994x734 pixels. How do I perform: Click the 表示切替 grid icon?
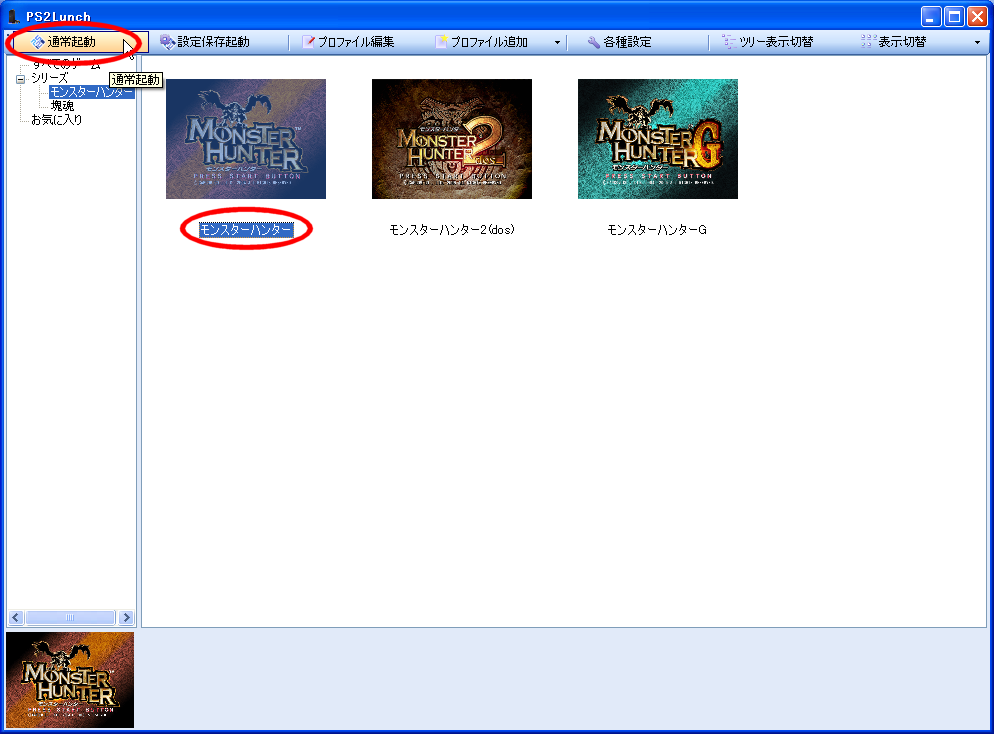(868, 42)
